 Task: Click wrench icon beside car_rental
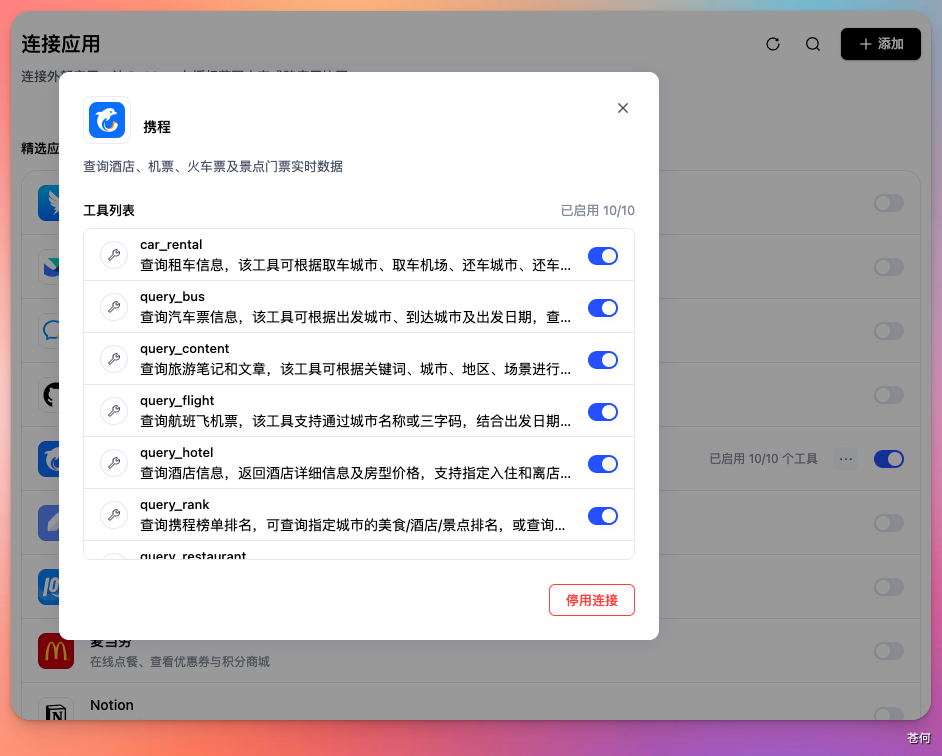(x=114, y=255)
